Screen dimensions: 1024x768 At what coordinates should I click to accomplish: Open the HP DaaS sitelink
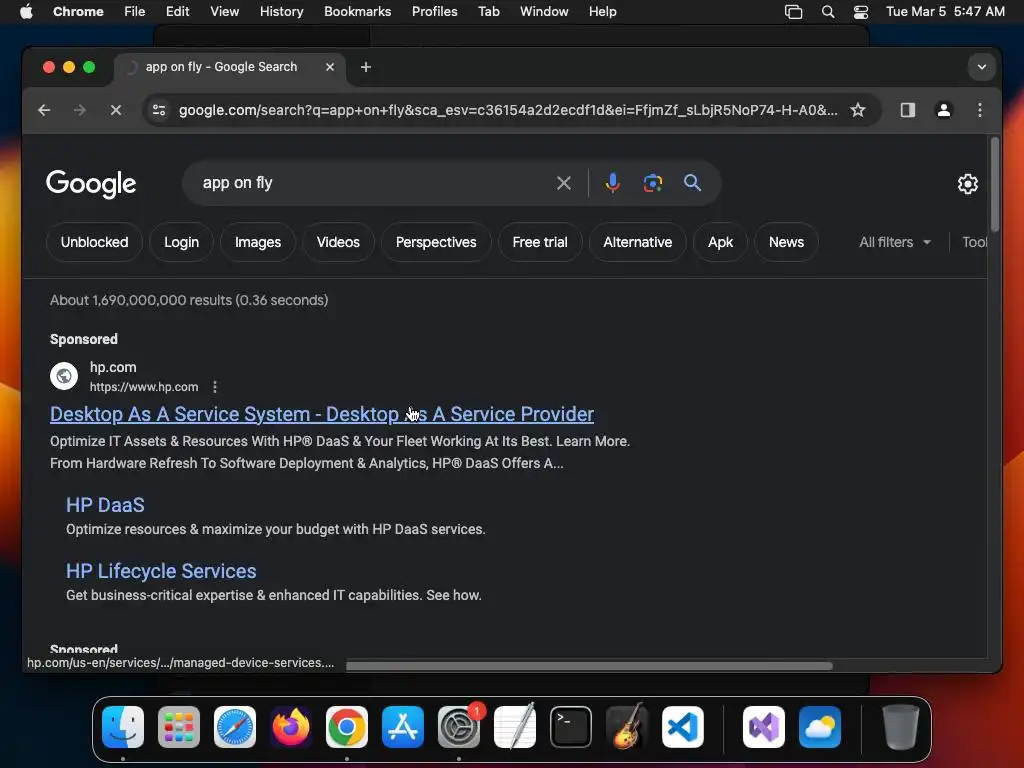(105, 505)
